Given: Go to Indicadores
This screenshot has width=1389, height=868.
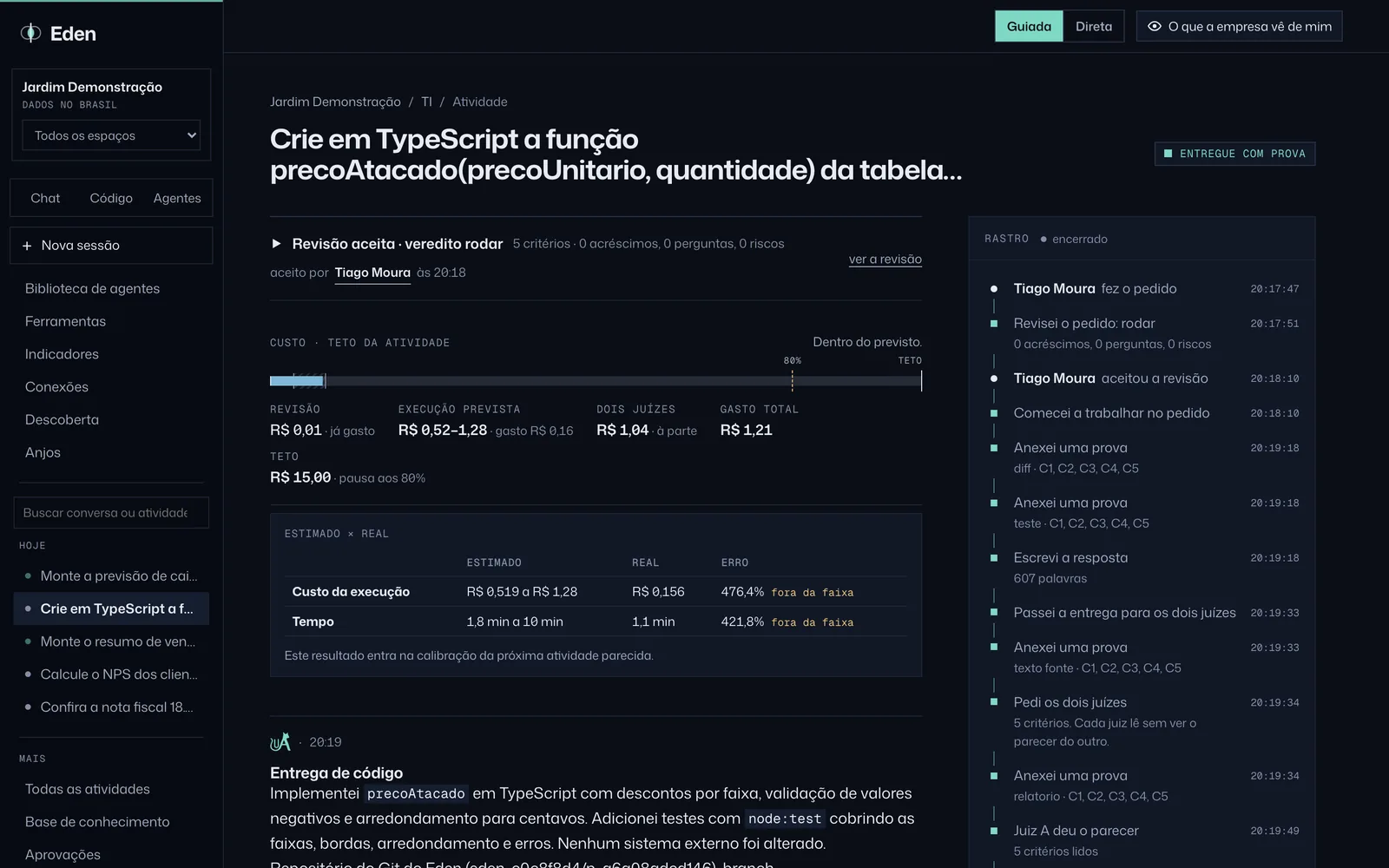Looking at the screenshot, I should click(x=62, y=354).
